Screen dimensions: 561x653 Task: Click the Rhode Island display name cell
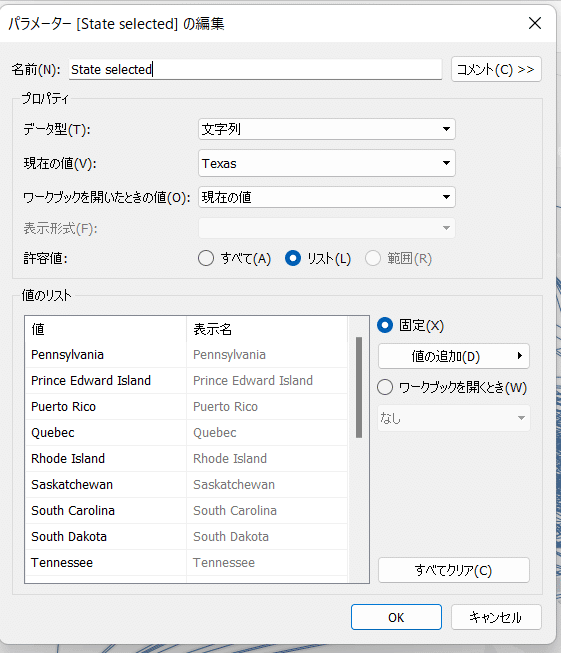[x=267, y=459]
